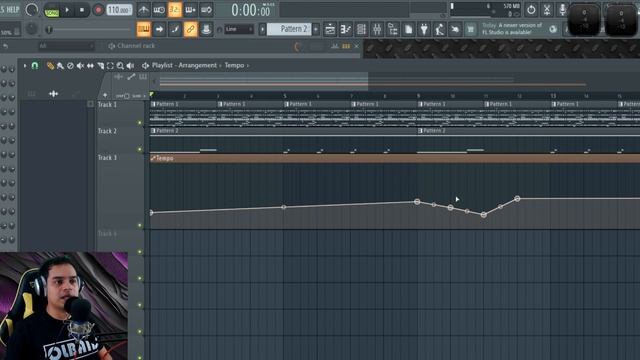Close the Channel rack panel
The height and width of the screenshot is (360, 640).
coord(356,46)
